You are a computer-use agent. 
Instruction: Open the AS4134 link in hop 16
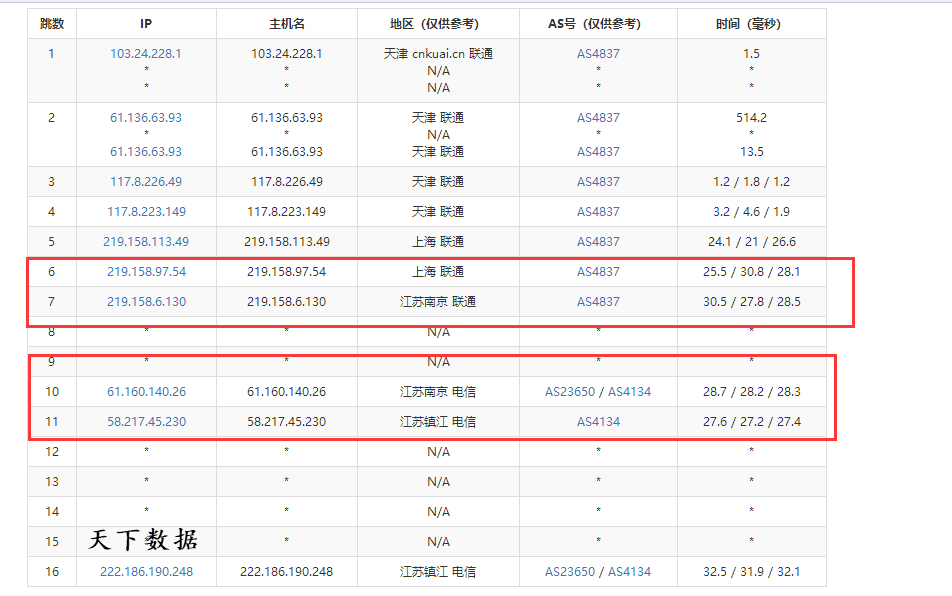click(x=629, y=572)
